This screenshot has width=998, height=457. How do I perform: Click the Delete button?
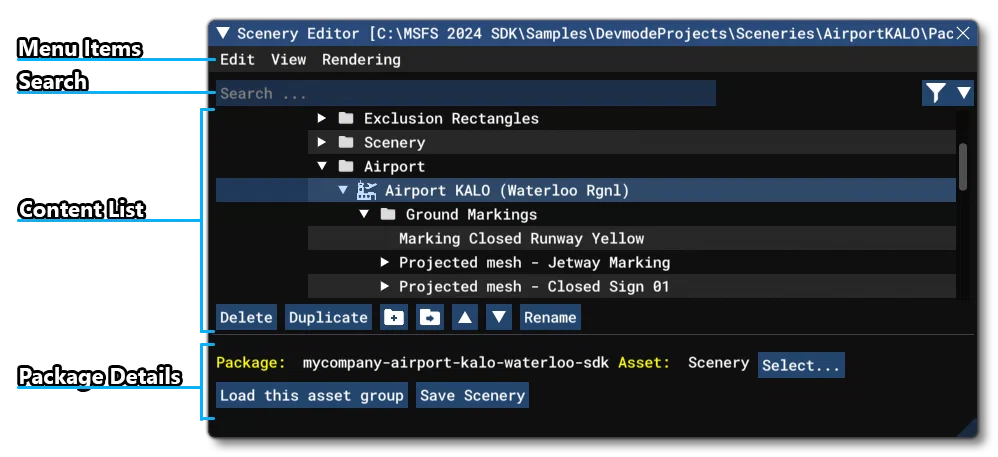pyautogui.click(x=246, y=317)
